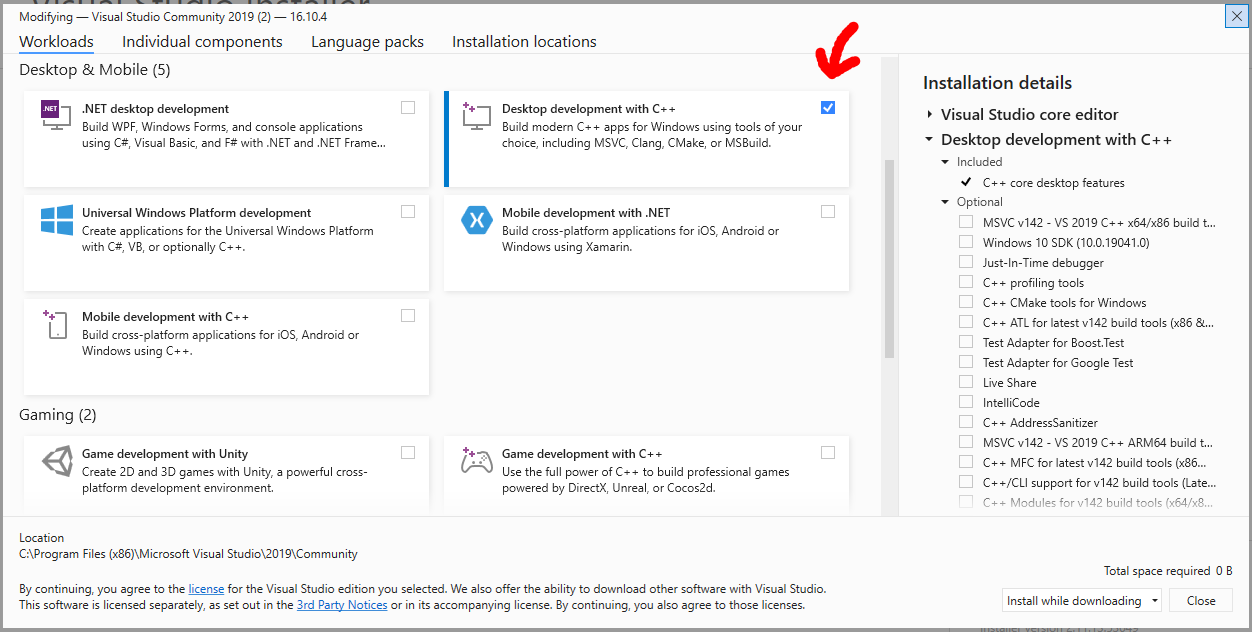The width and height of the screenshot is (1252, 632).
Task: Enable C++ ATL for latest v142 build tools
Action: 966,322
